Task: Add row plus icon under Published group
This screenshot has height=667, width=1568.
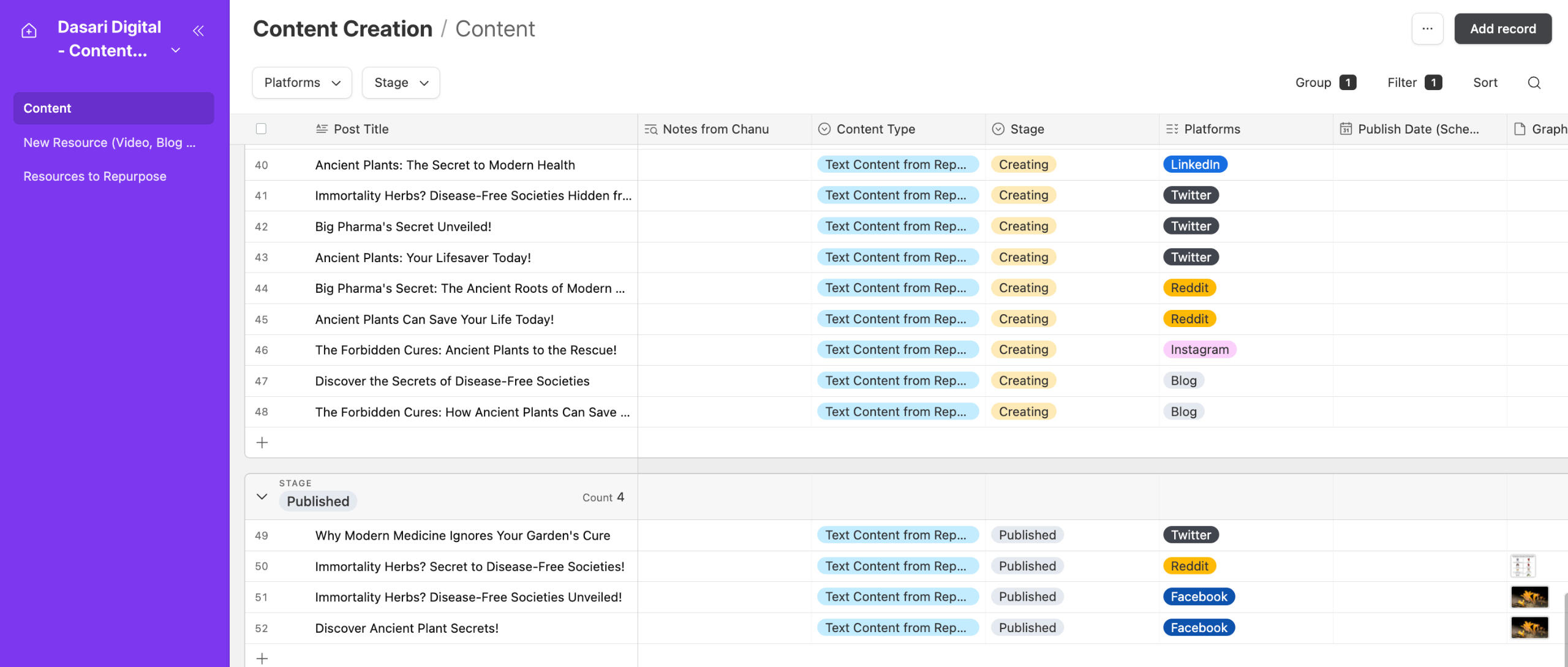Action: 262,658
